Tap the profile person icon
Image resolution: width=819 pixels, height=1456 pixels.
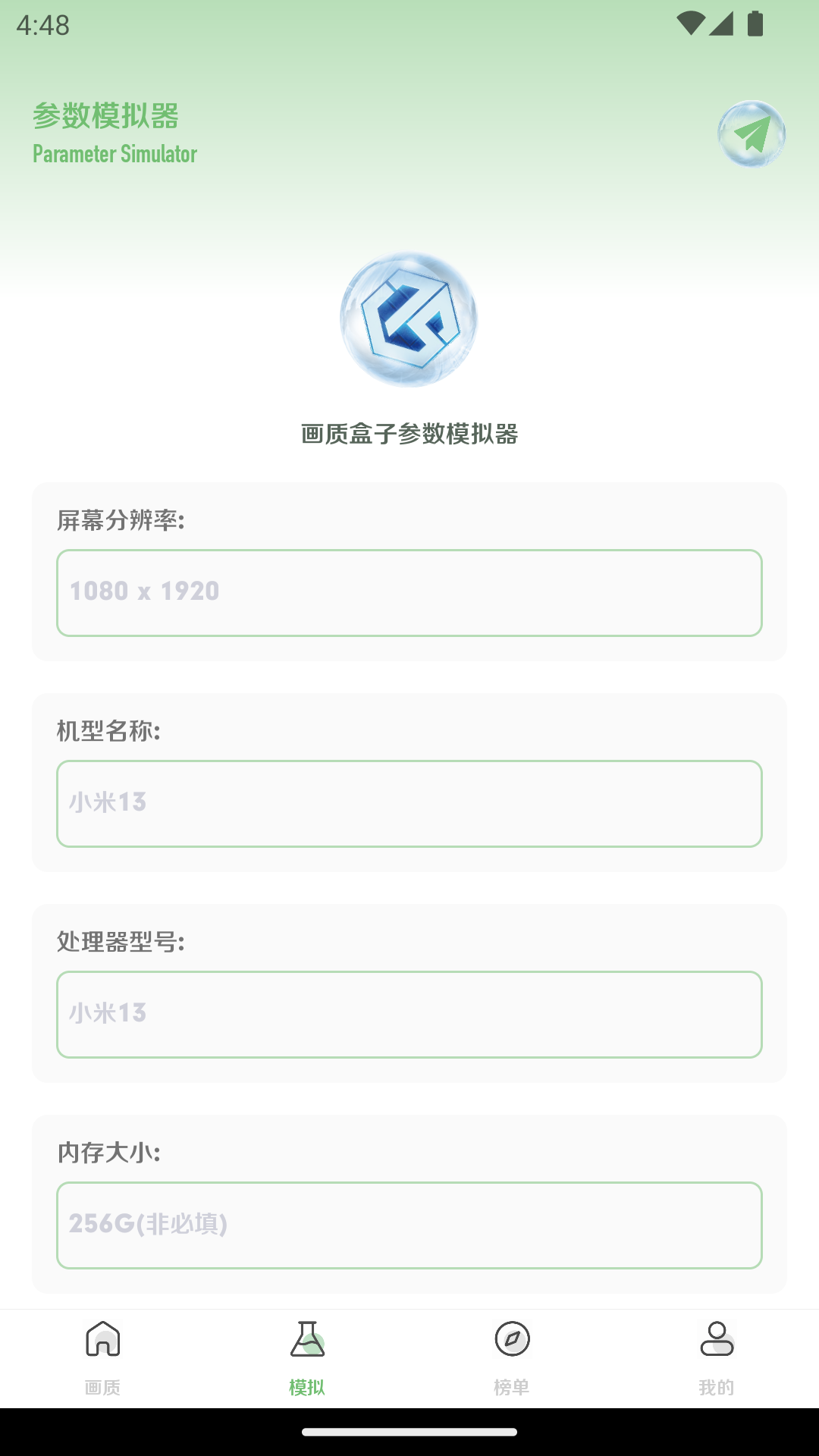pos(717,1338)
